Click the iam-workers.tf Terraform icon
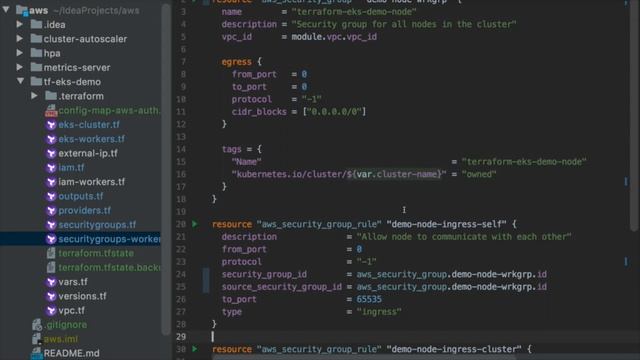 (51, 182)
